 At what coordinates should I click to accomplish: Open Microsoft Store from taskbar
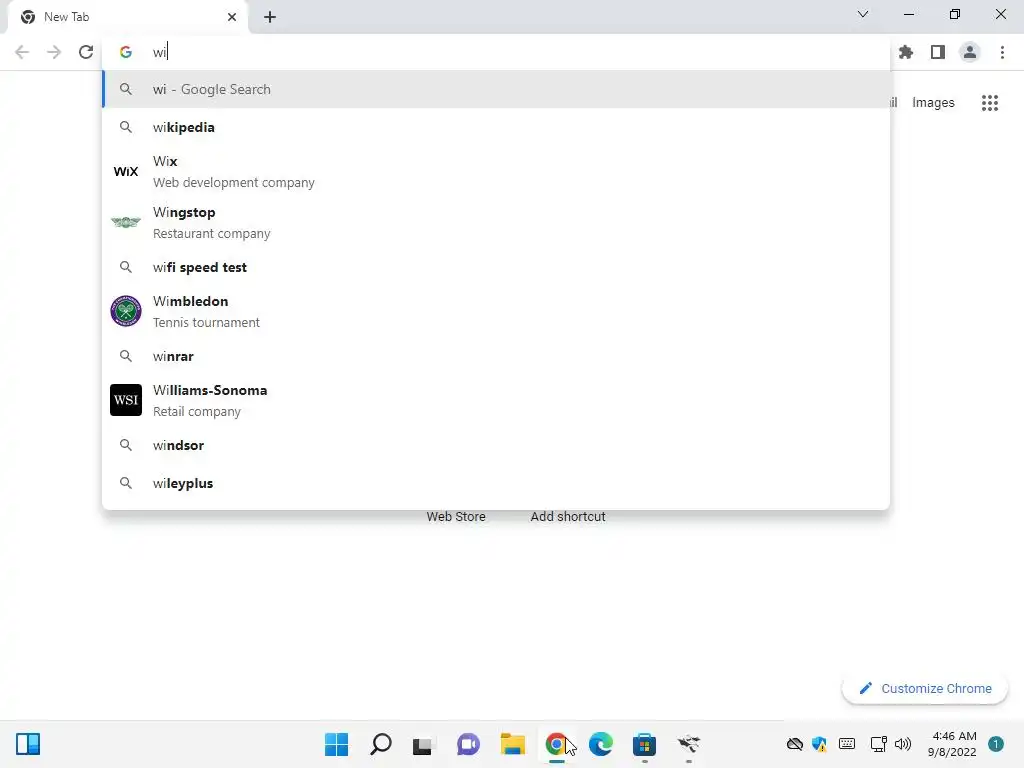coord(645,744)
